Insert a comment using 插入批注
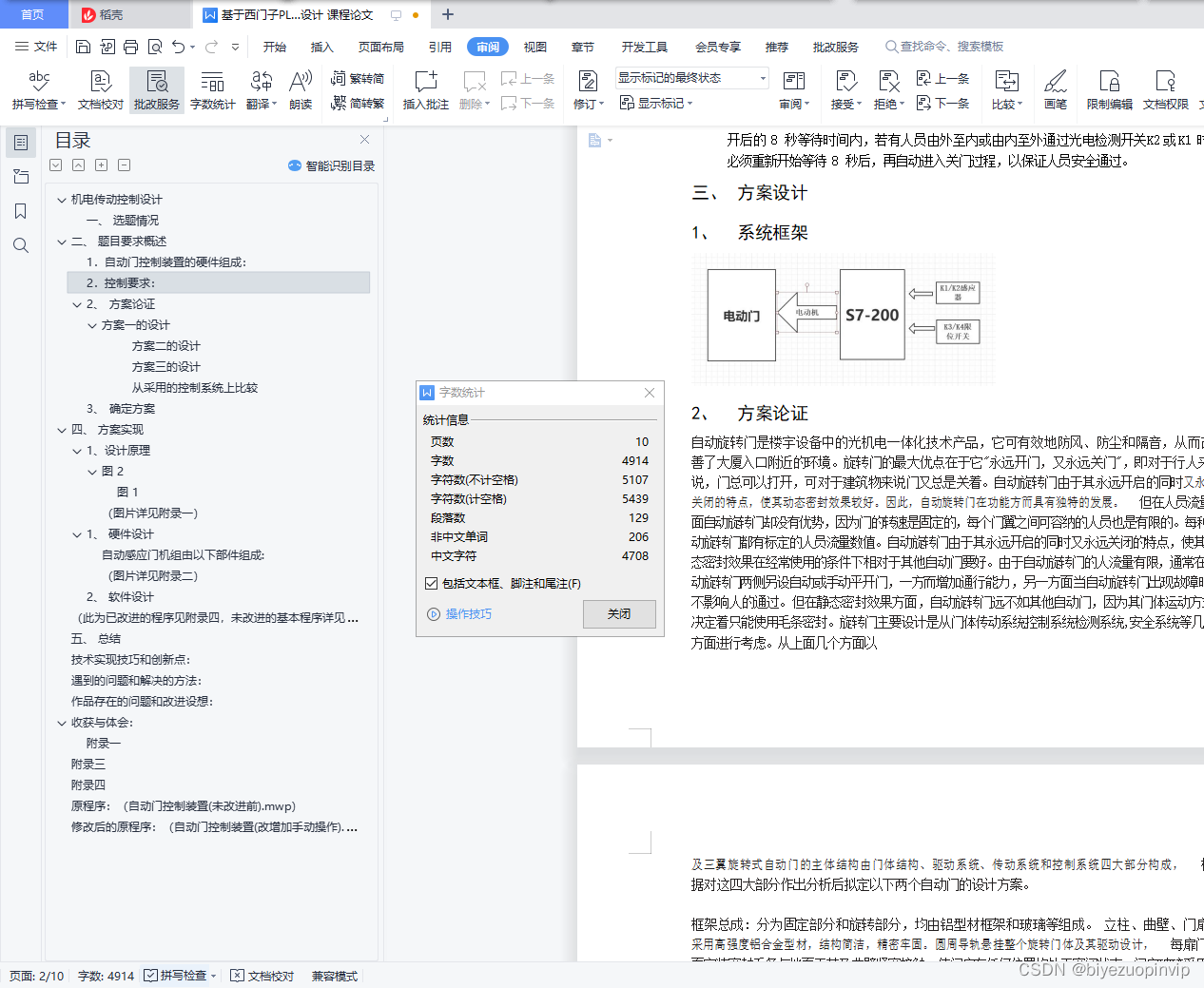The width and height of the screenshot is (1204, 988). pyautogui.click(x=424, y=89)
